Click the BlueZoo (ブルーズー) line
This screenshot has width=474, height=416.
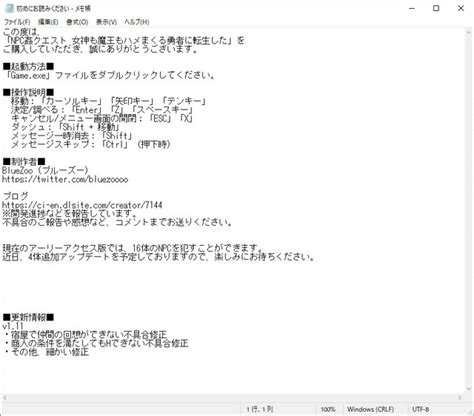(45, 171)
